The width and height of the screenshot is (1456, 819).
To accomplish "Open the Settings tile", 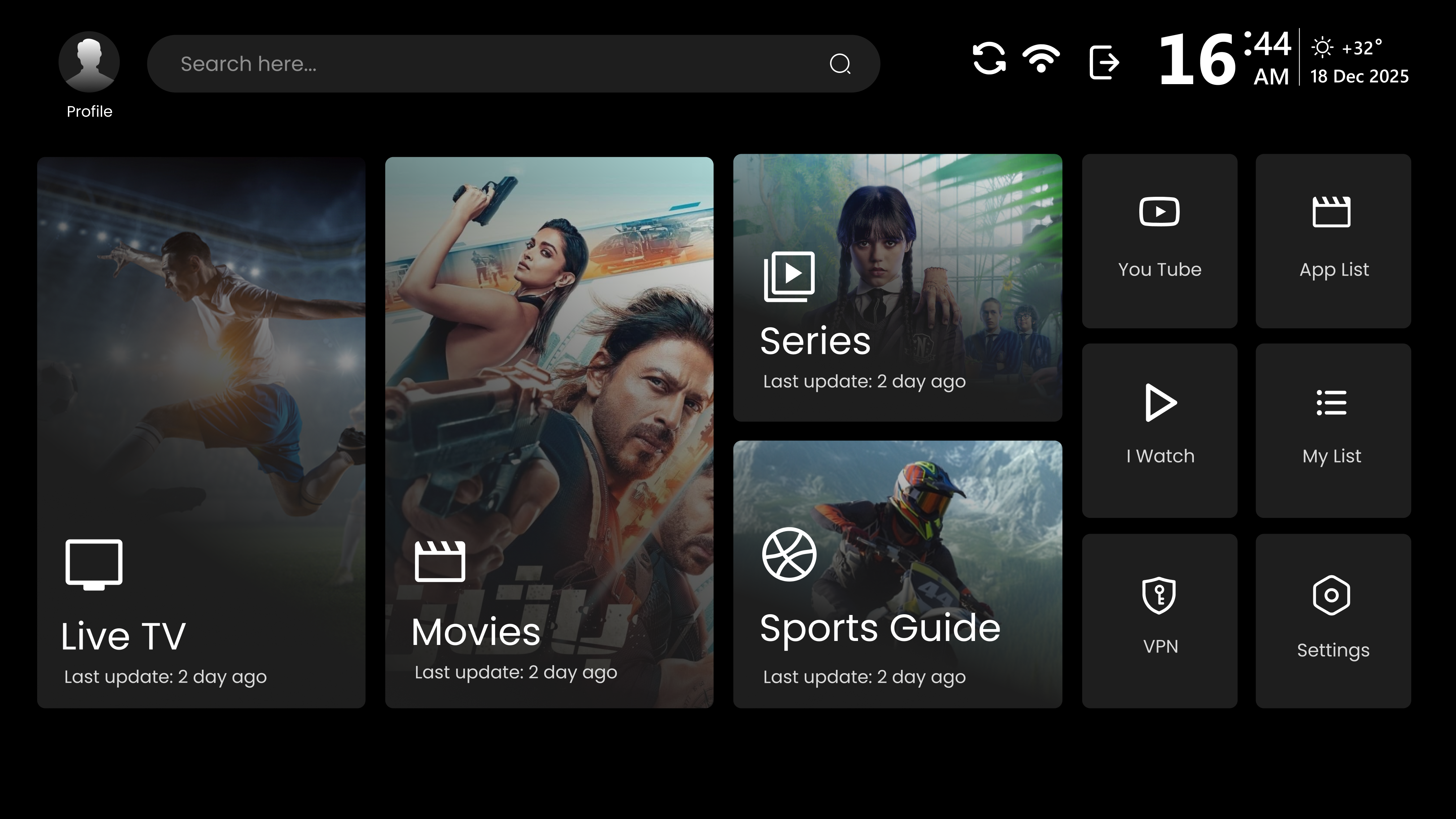I will [x=1333, y=621].
